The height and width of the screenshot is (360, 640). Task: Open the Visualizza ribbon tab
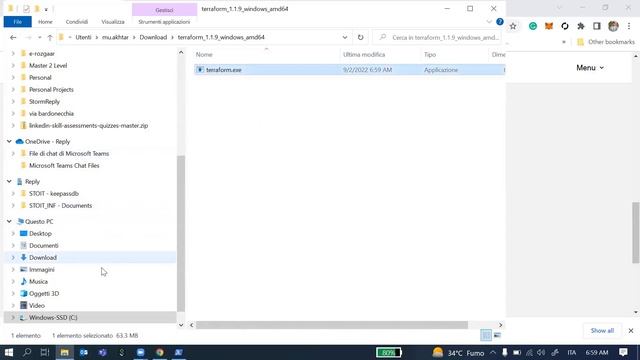point(113,22)
